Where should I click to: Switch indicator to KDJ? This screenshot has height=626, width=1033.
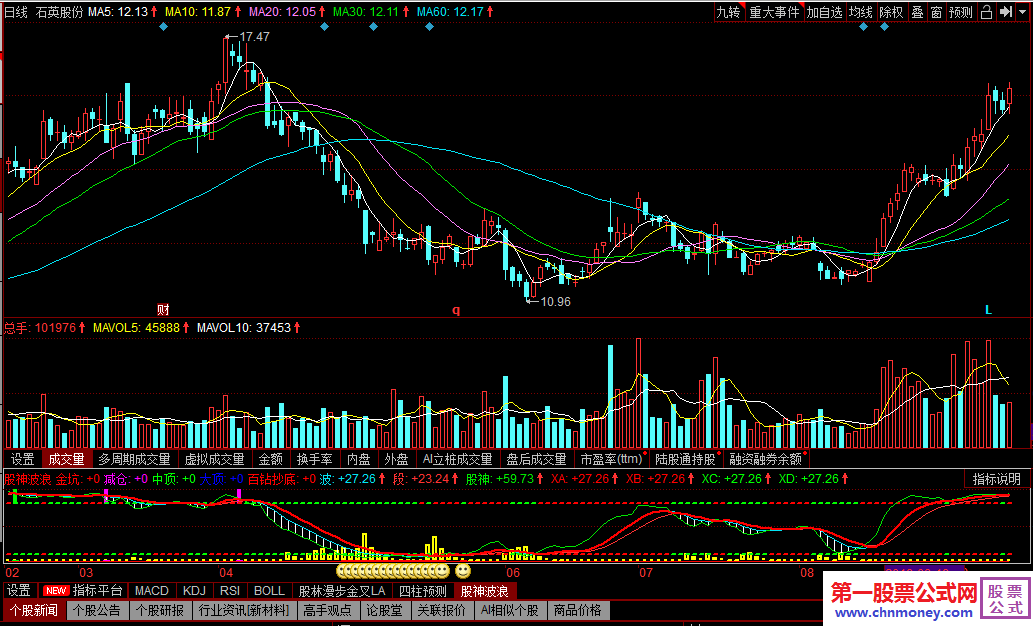coord(194,591)
